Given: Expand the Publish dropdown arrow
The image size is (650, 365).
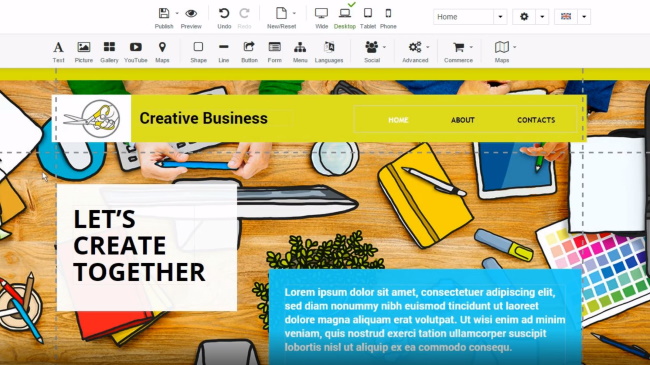Looking at the screenshot, I should (x=177, y=13).
